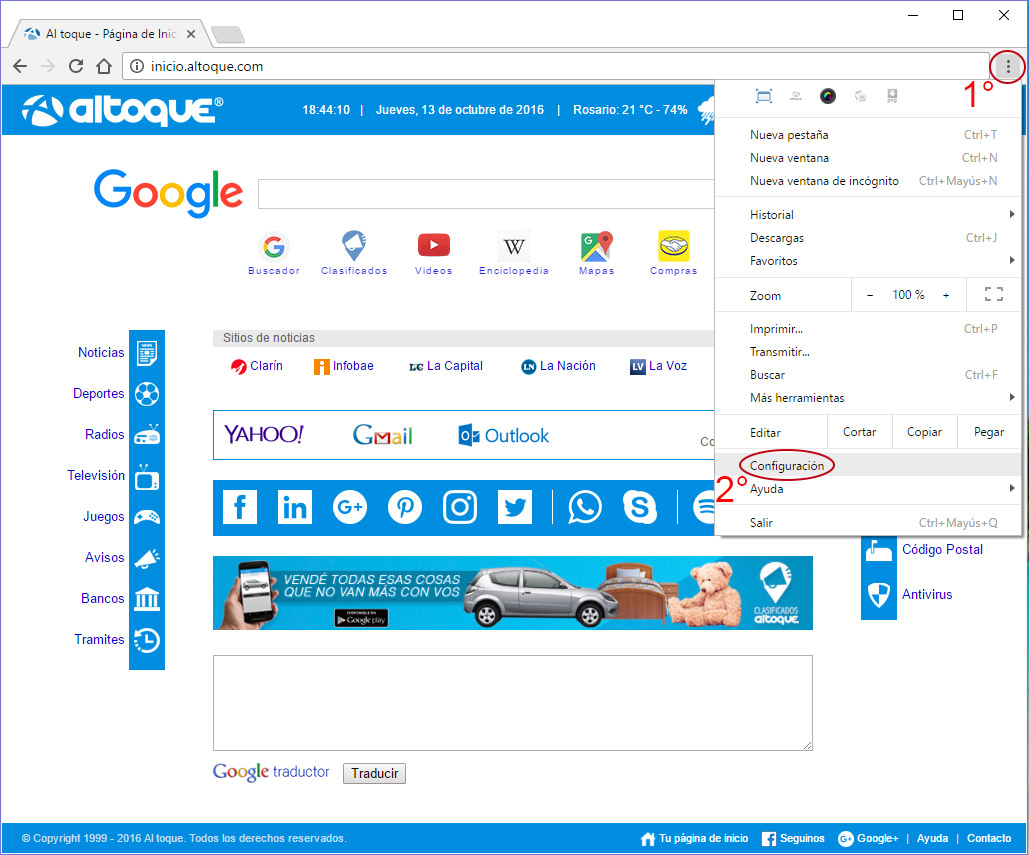Click the address bar URL inicio.altoque.com
Image resolution: width=1029 pixels, height=855 pixels.
[207, 66]
